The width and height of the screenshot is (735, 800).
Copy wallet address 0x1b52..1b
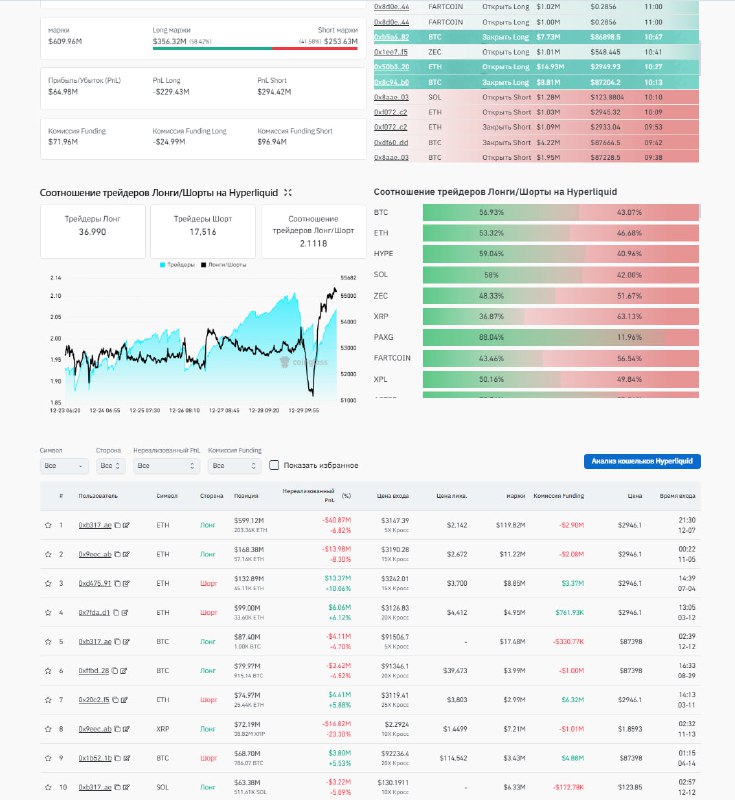pyautogui.click(x=116, y=757)
